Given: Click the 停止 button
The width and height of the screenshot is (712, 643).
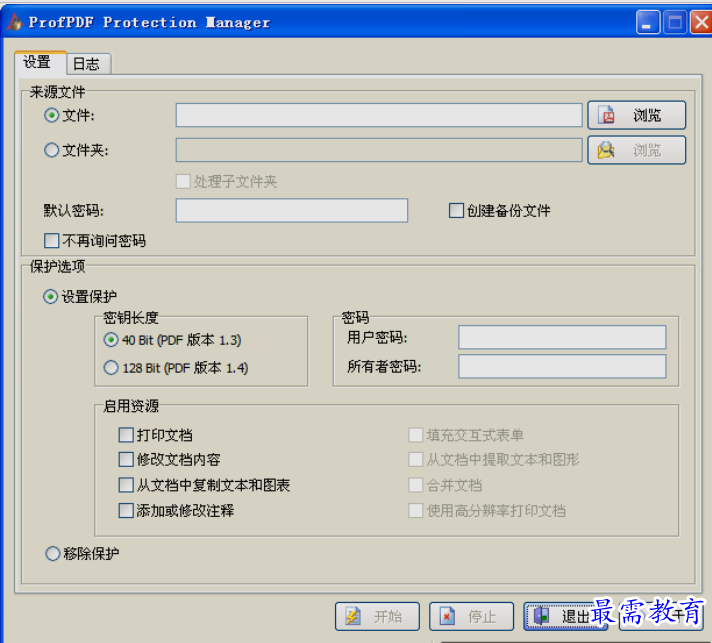Looking at the screenshot, I should tap(471, 616).
